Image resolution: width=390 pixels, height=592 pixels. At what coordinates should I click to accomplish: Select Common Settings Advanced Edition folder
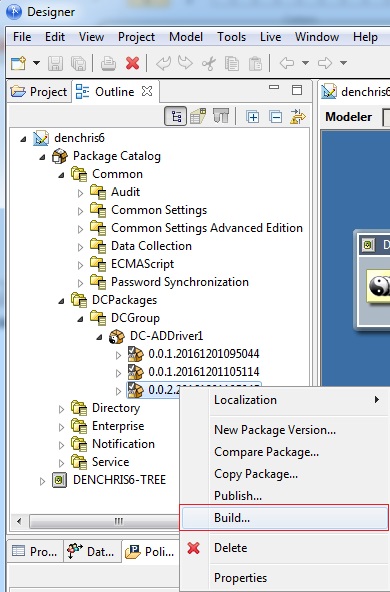pos(207,228)
